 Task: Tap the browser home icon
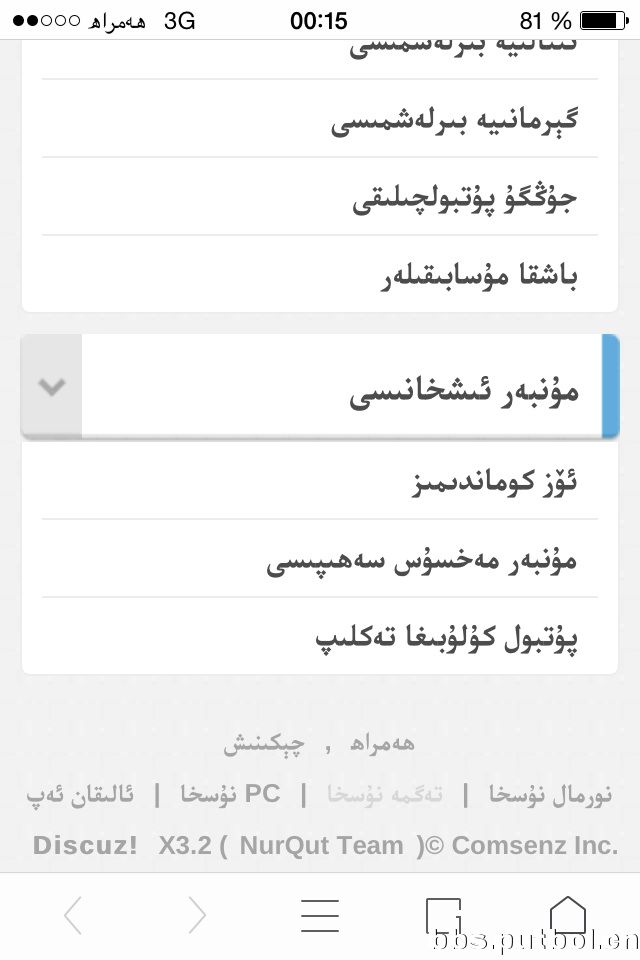click(x=568, y=915)
